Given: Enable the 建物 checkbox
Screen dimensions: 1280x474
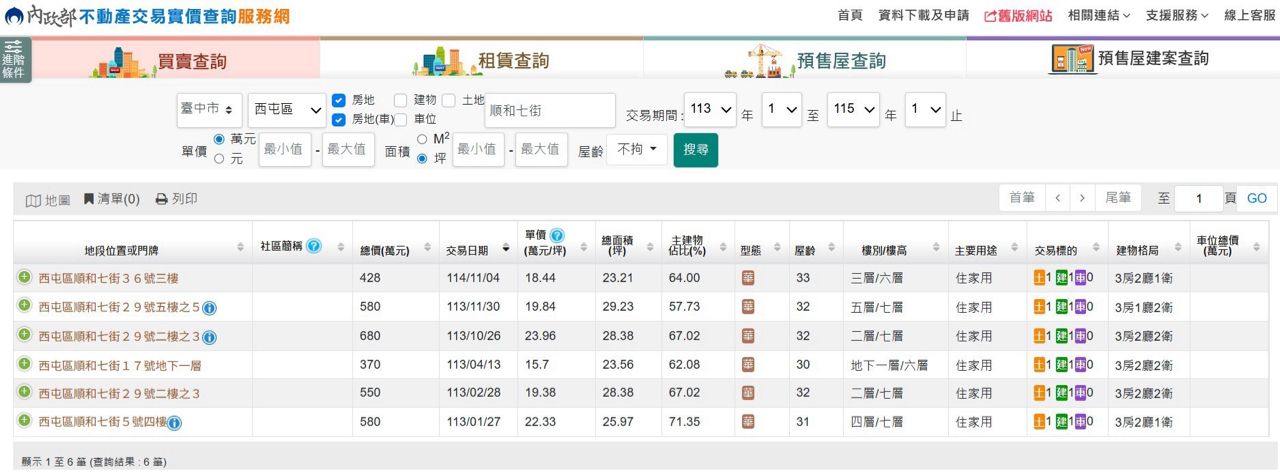Looking at the screenshot, I should (400, 100).
